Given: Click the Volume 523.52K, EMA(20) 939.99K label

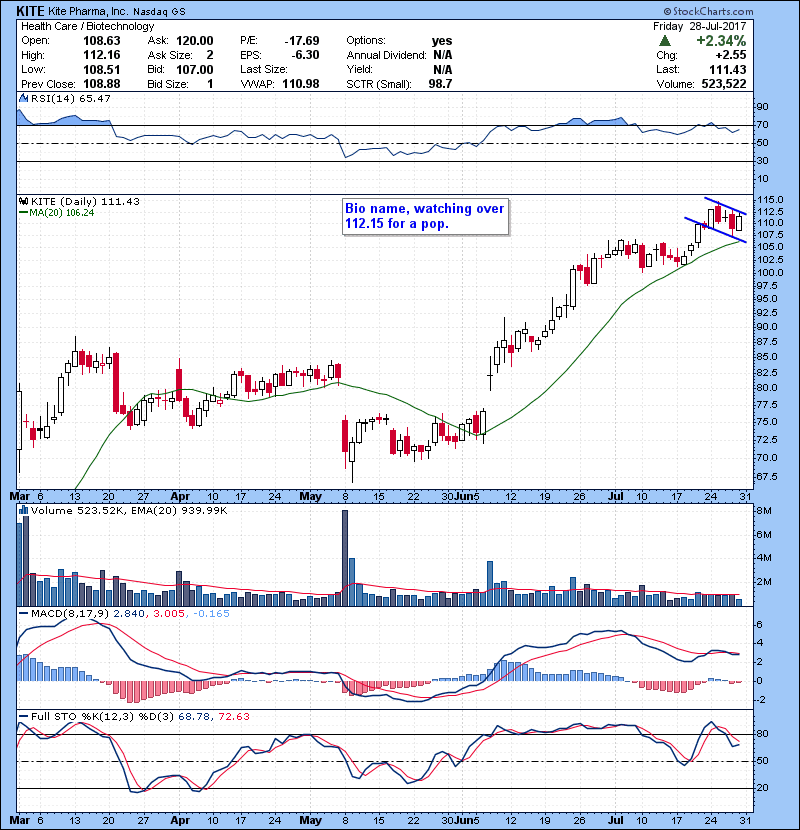Looking at the screenshot, I should [129, 510].
